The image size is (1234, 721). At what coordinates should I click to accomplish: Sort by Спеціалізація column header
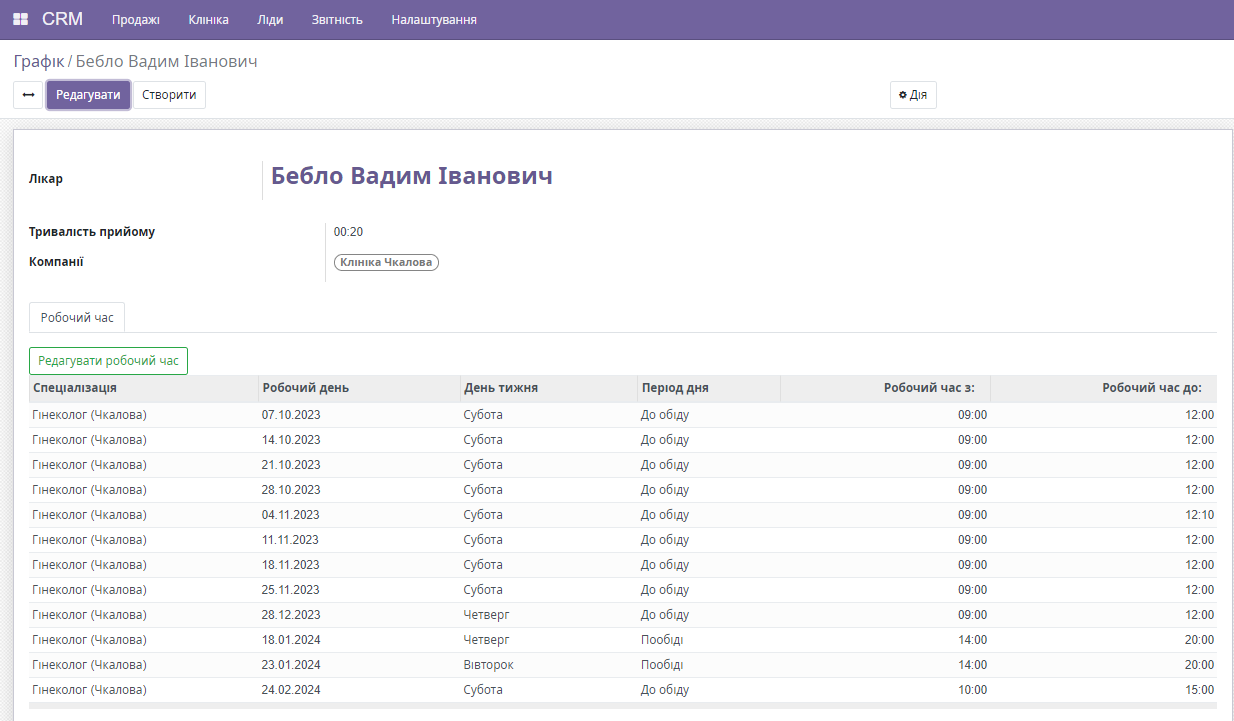click(x=75, y=388)
